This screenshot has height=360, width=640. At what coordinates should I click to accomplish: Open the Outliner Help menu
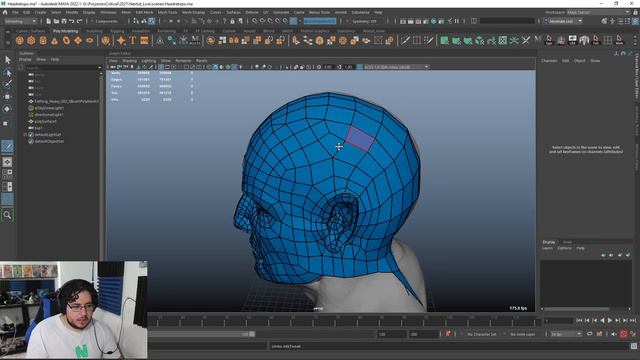pyautogui.click(x=55, y=60)
